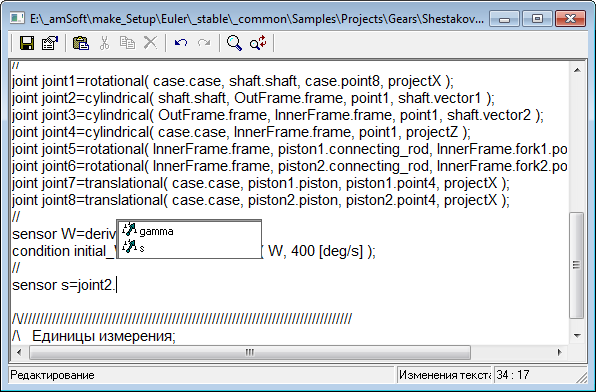Click the 'Изменения текста' status bar field
Viewport: 596px width, 392px height.
point(444,375)
